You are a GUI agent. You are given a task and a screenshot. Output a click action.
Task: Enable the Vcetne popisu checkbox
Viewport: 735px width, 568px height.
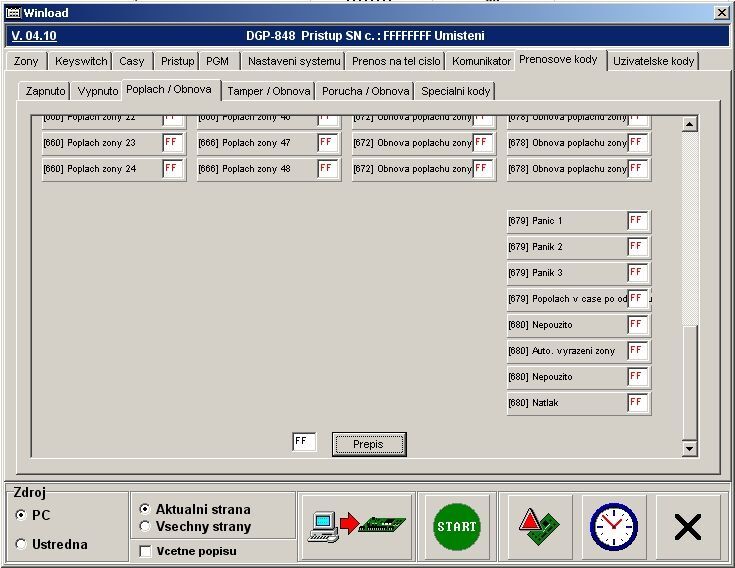(x=146, y=551)
